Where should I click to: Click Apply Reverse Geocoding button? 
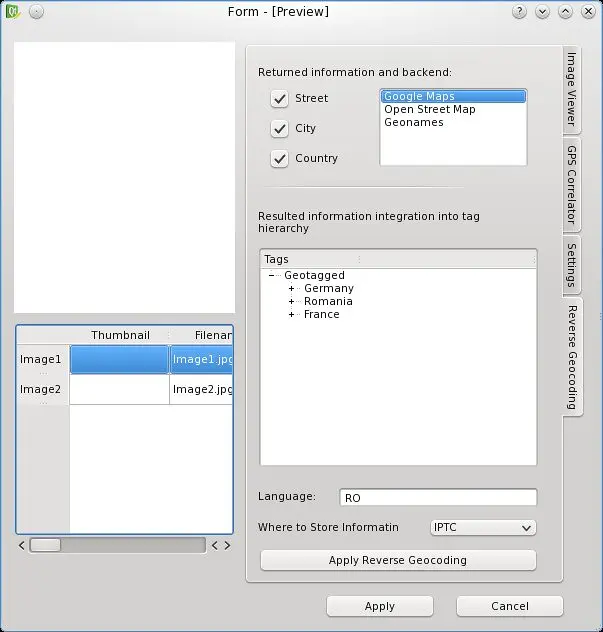[x=398, y=560]
